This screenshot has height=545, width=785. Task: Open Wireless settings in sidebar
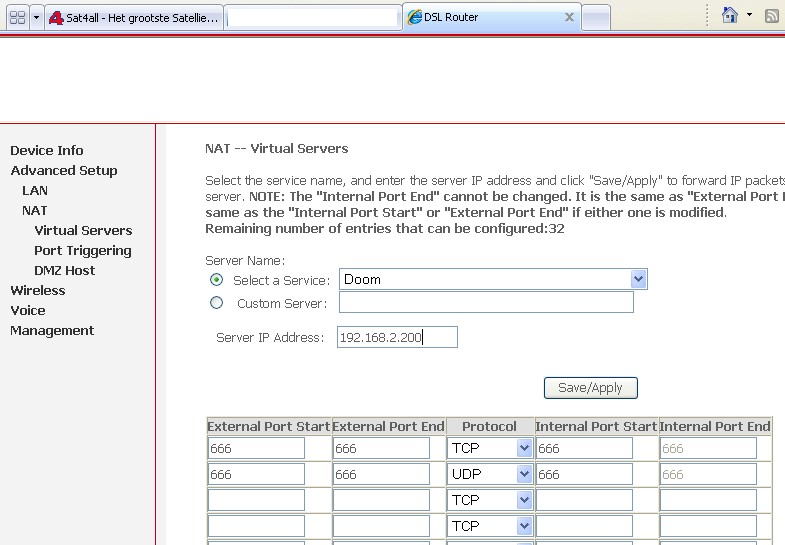38,290
